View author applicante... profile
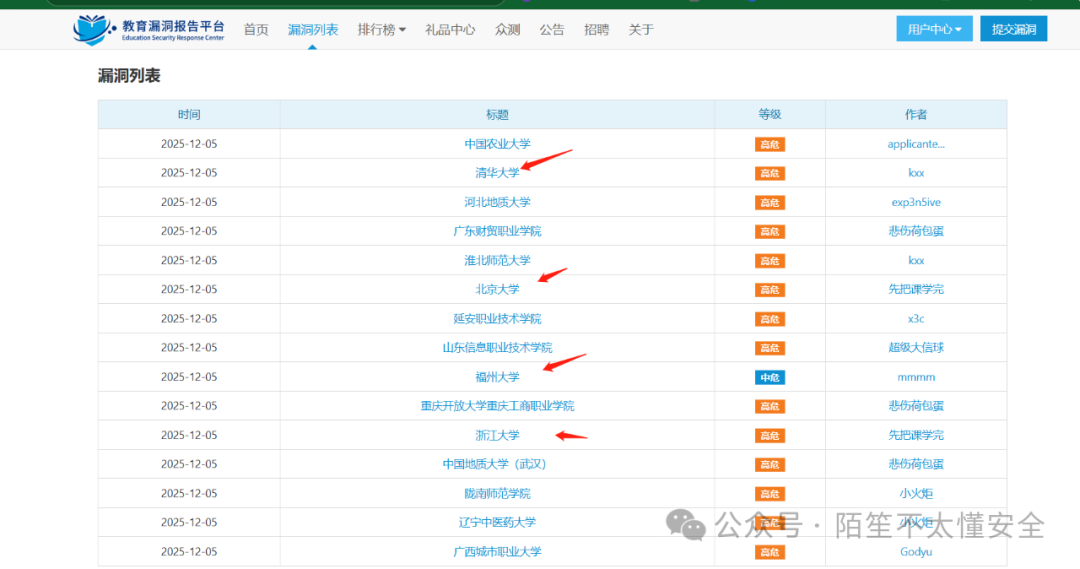 916,144
